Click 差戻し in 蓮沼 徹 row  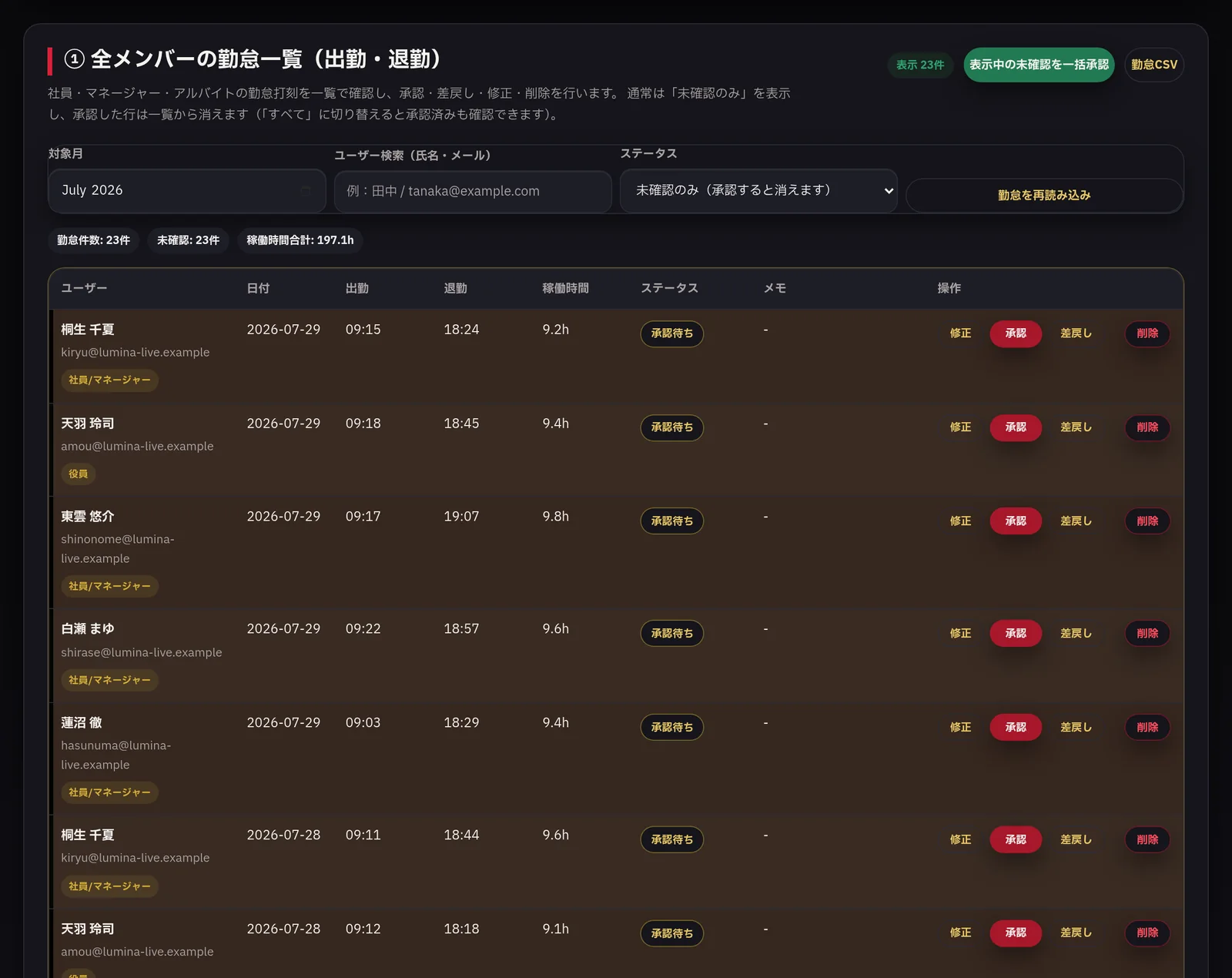point(1076,728)
